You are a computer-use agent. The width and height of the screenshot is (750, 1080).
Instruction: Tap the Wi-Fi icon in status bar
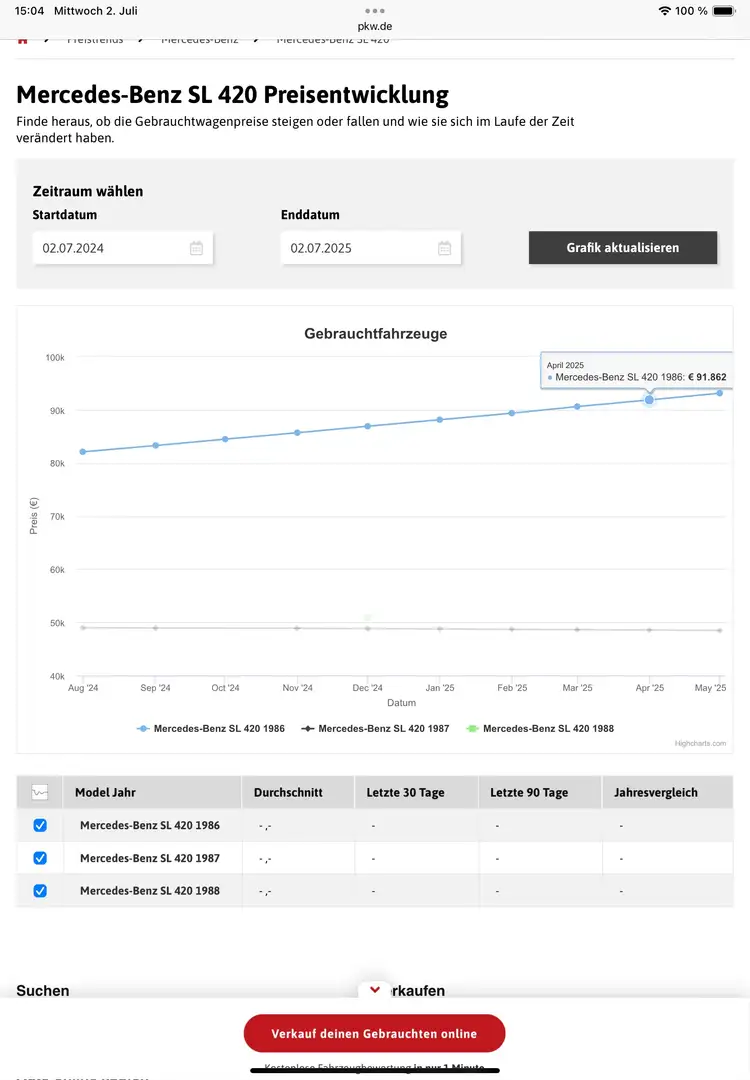[x=665, y=11]
